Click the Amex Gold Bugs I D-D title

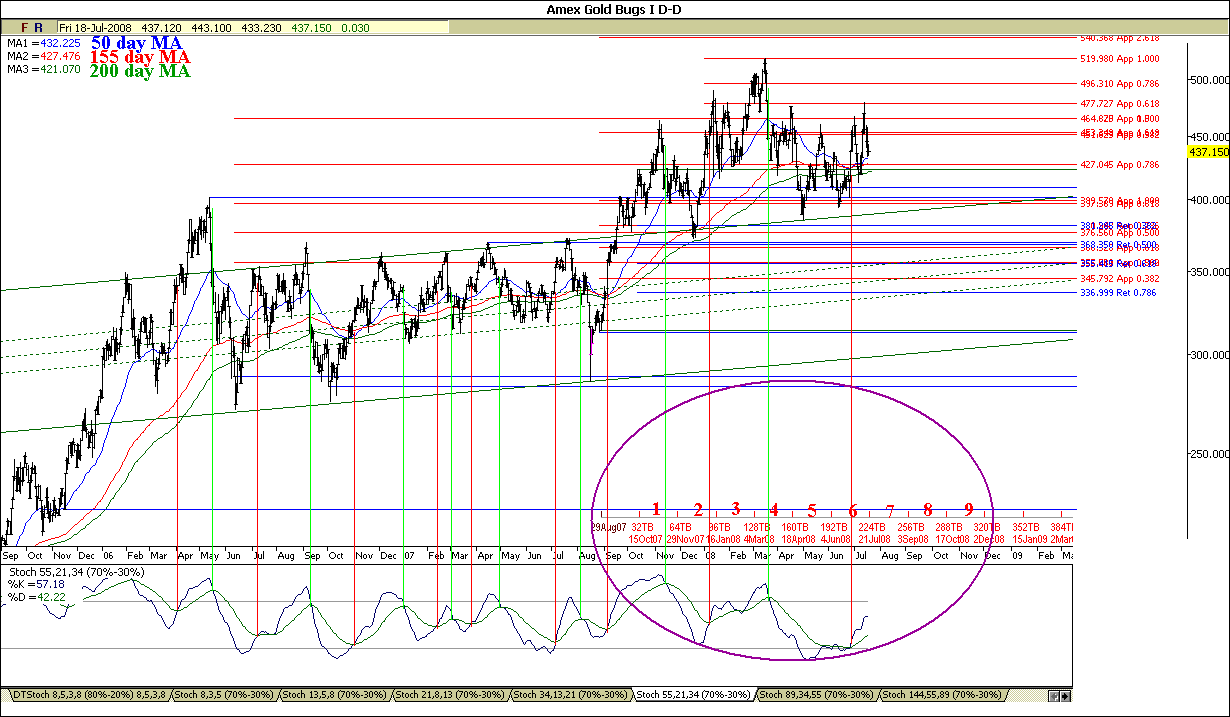pyautogui.click(x=614, y=9)
